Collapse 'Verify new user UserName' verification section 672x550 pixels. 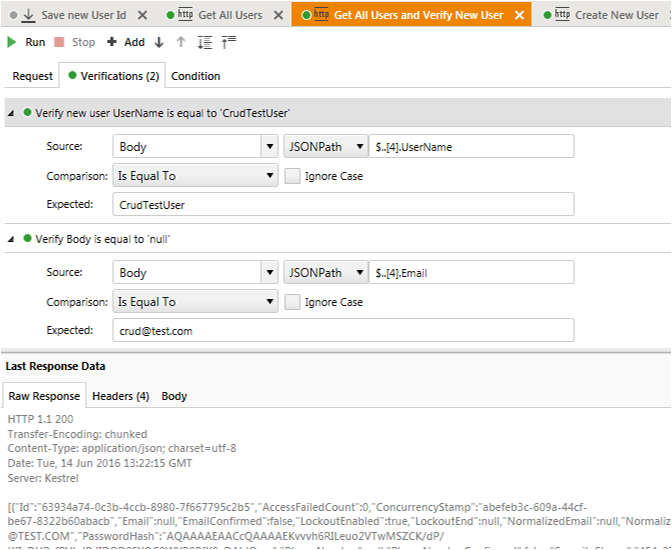point(11,114)
